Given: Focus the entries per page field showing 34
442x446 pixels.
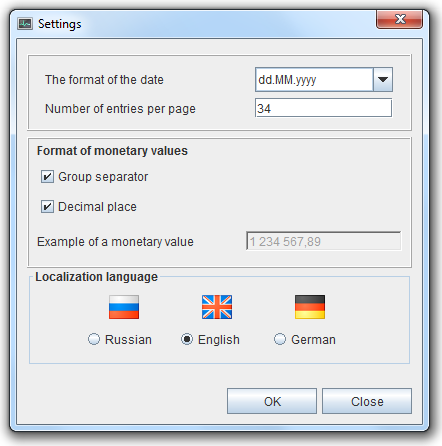Looking at the screenshot, I should [x=323, y=108].
